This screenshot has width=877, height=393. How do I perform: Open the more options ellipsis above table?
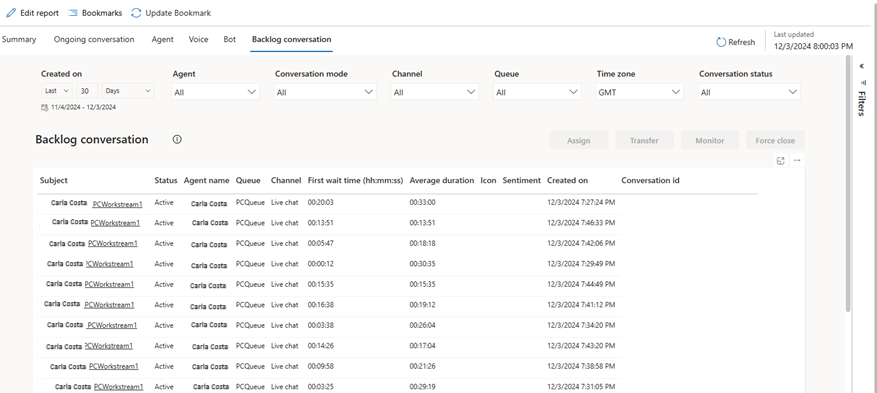click(797, 161)
